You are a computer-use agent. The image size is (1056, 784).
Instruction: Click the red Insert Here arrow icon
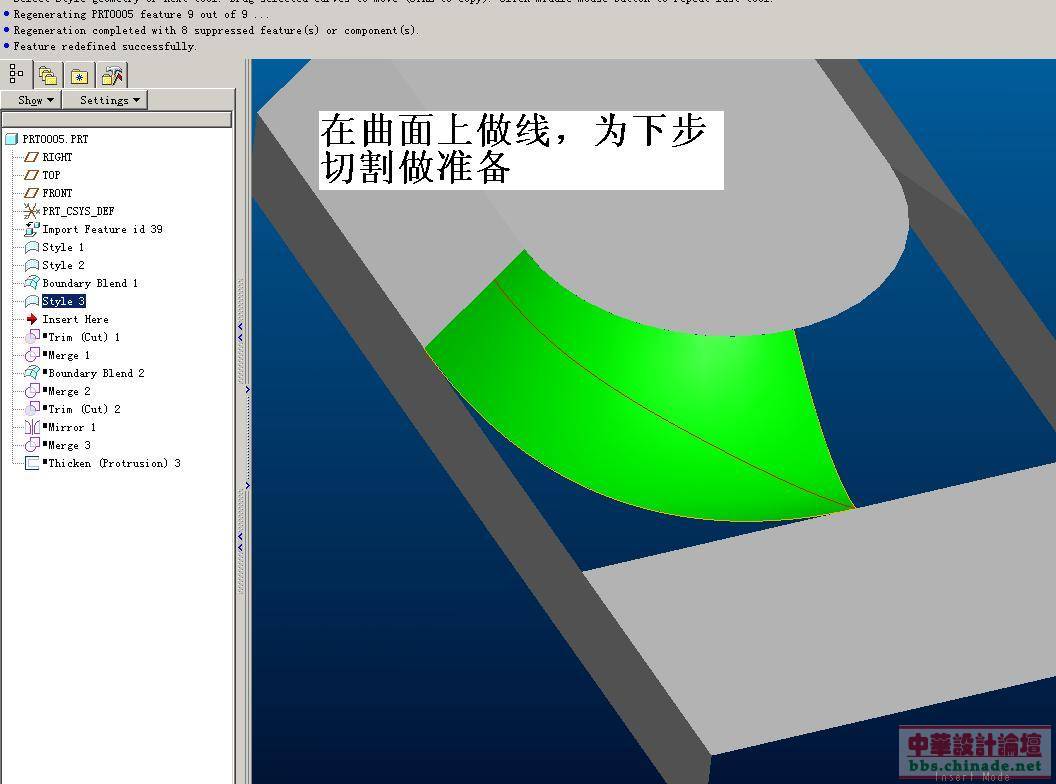click(x=32, y=319)
